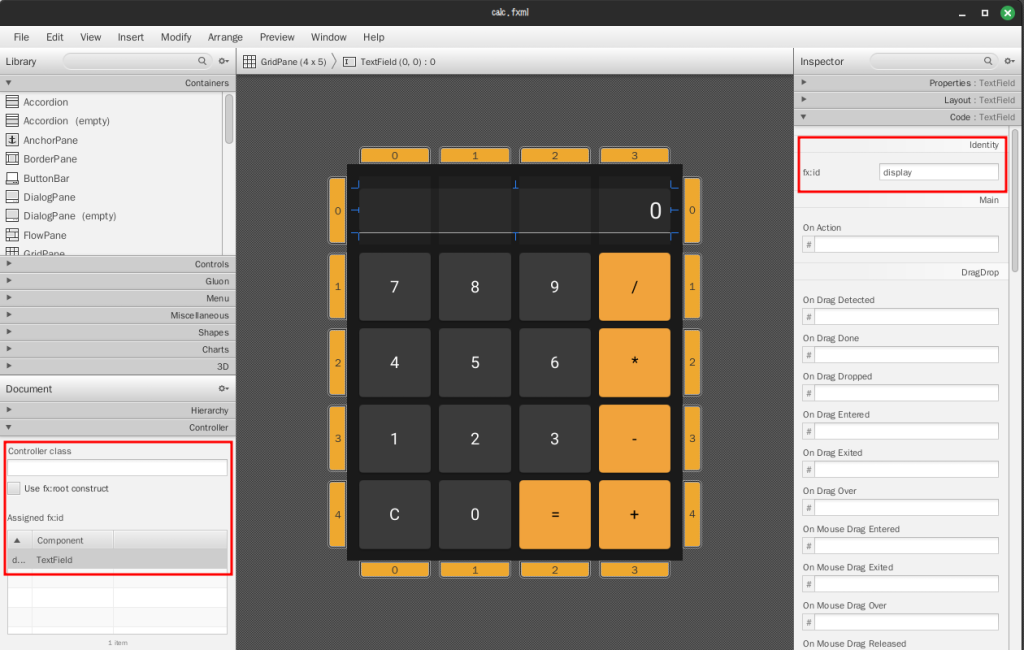Image resolution: width=1024 pixels, height=650 pixels.
Task: Open the Preview menu
Action: [x=277, y=37]
